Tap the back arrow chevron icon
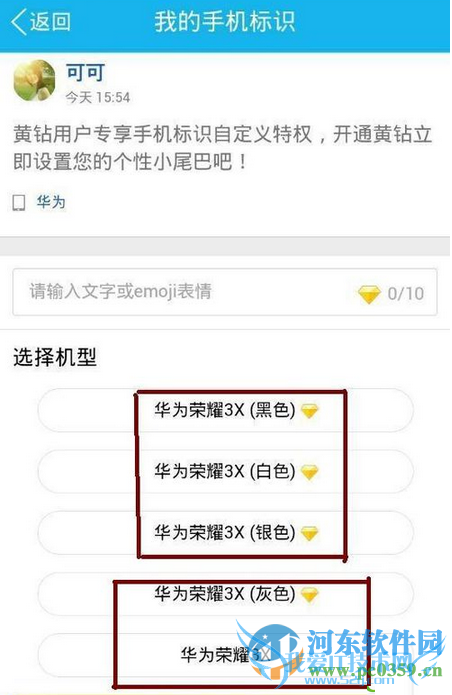452x695 pixels. tap(19, 22)
